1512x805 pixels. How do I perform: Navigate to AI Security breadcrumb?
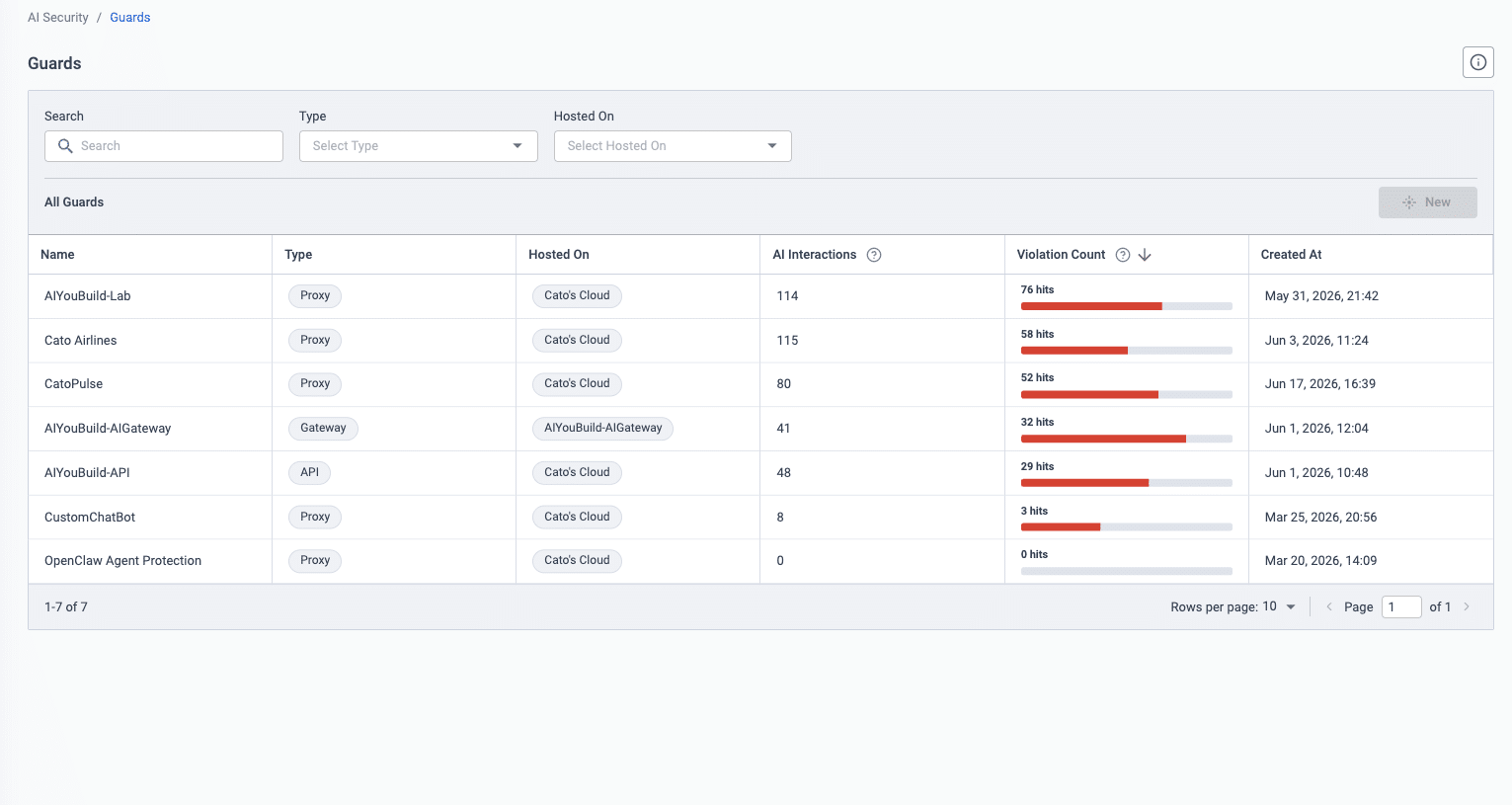pos(58,18)
